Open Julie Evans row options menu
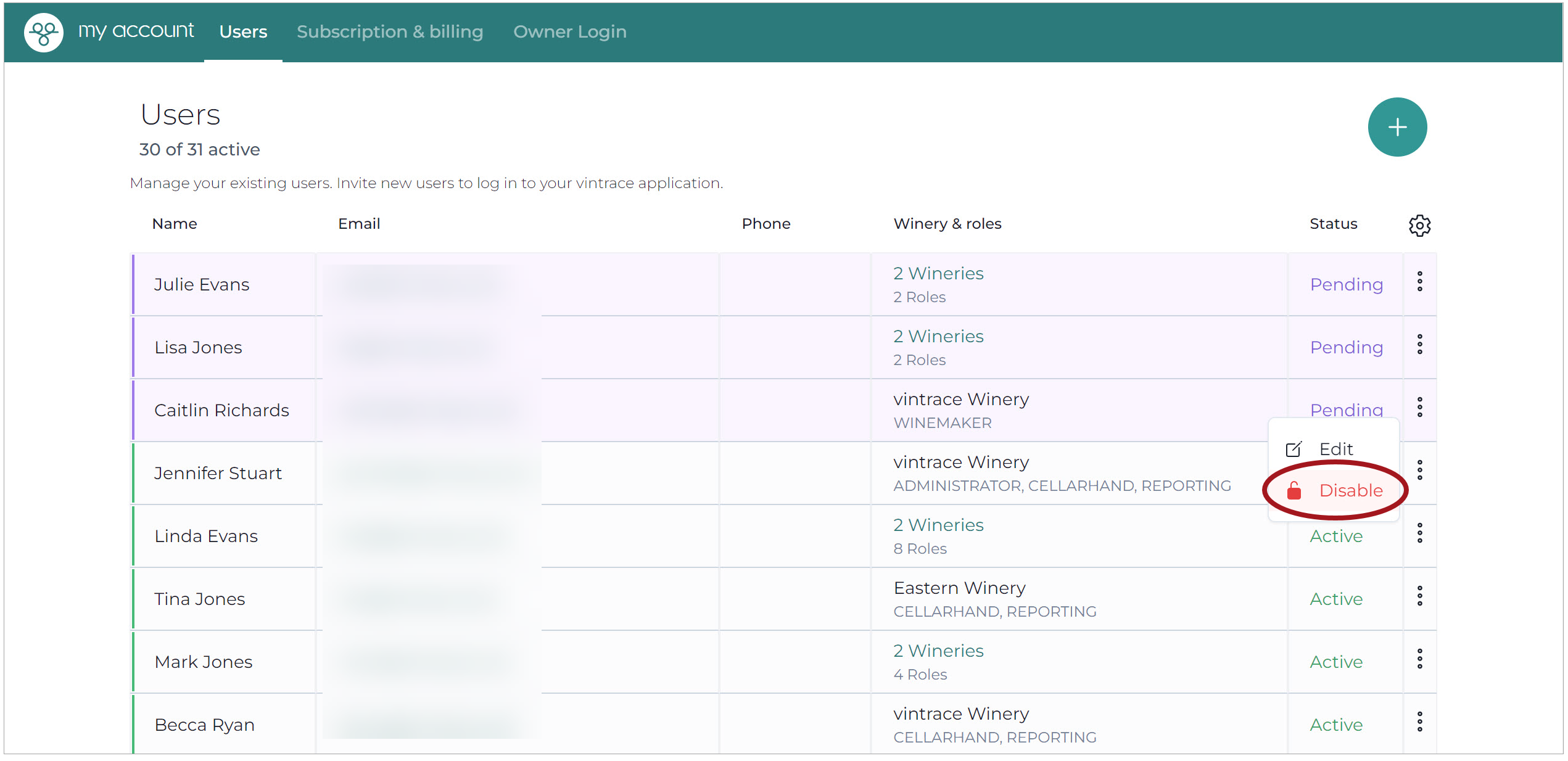The height and width of the screenshot is (761, 1568). [x=1419, y=282]
